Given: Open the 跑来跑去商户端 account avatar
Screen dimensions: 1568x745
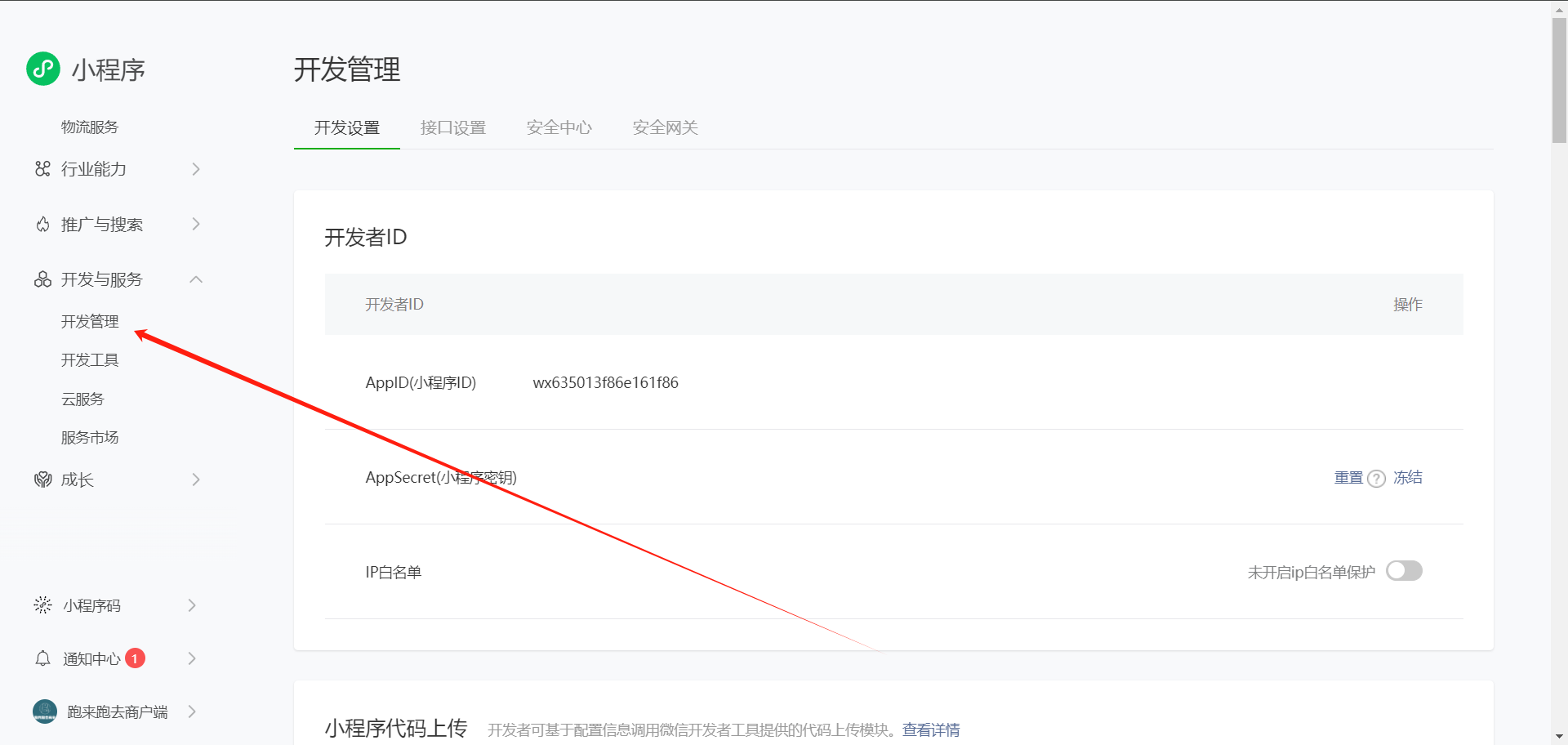Looking at the screenshot, I should pos(45,712).
